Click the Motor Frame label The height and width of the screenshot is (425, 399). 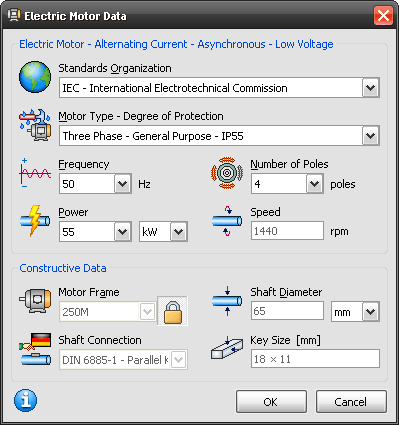(x=89, y=292)
